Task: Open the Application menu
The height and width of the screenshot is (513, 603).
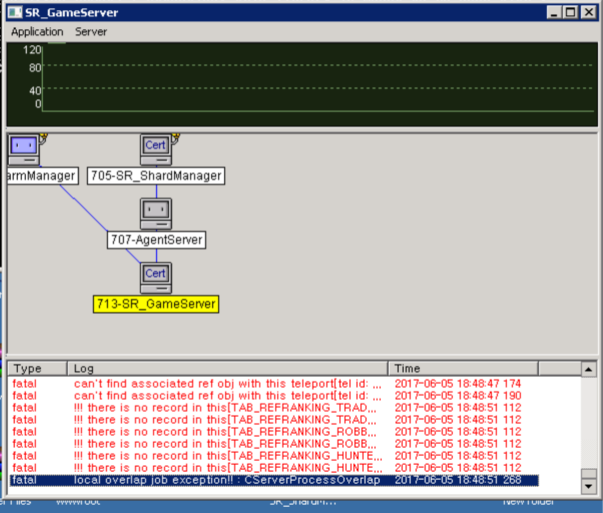Action: tap(37, 32)
